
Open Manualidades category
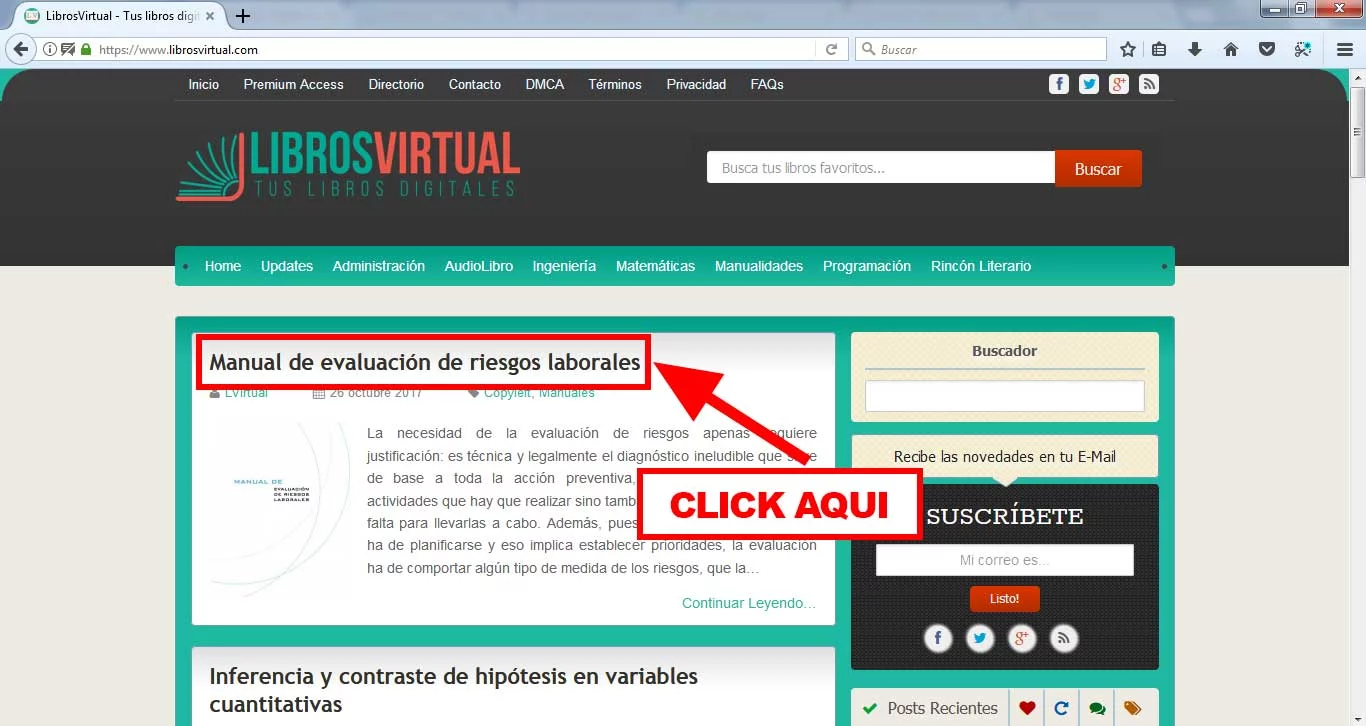pyautogui.click(x=759, y=266)
